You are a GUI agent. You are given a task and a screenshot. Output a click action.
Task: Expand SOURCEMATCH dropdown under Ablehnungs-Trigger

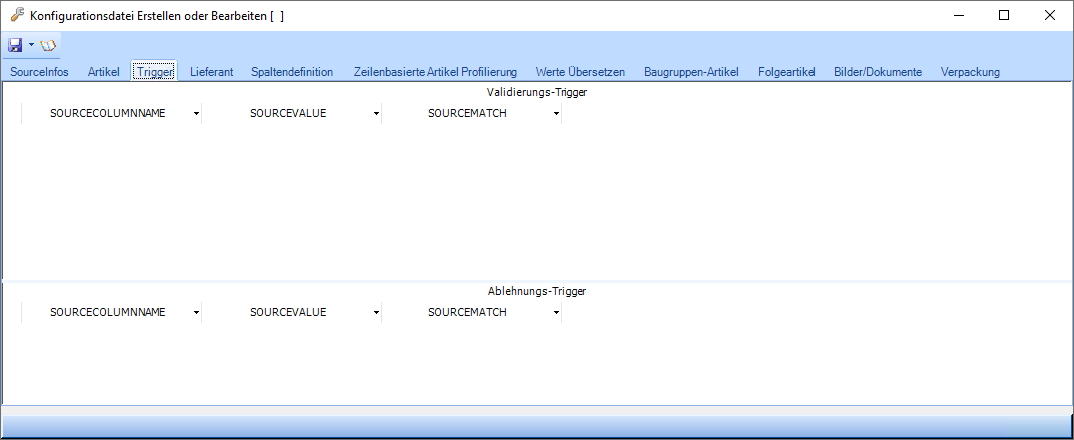(556, 312)
